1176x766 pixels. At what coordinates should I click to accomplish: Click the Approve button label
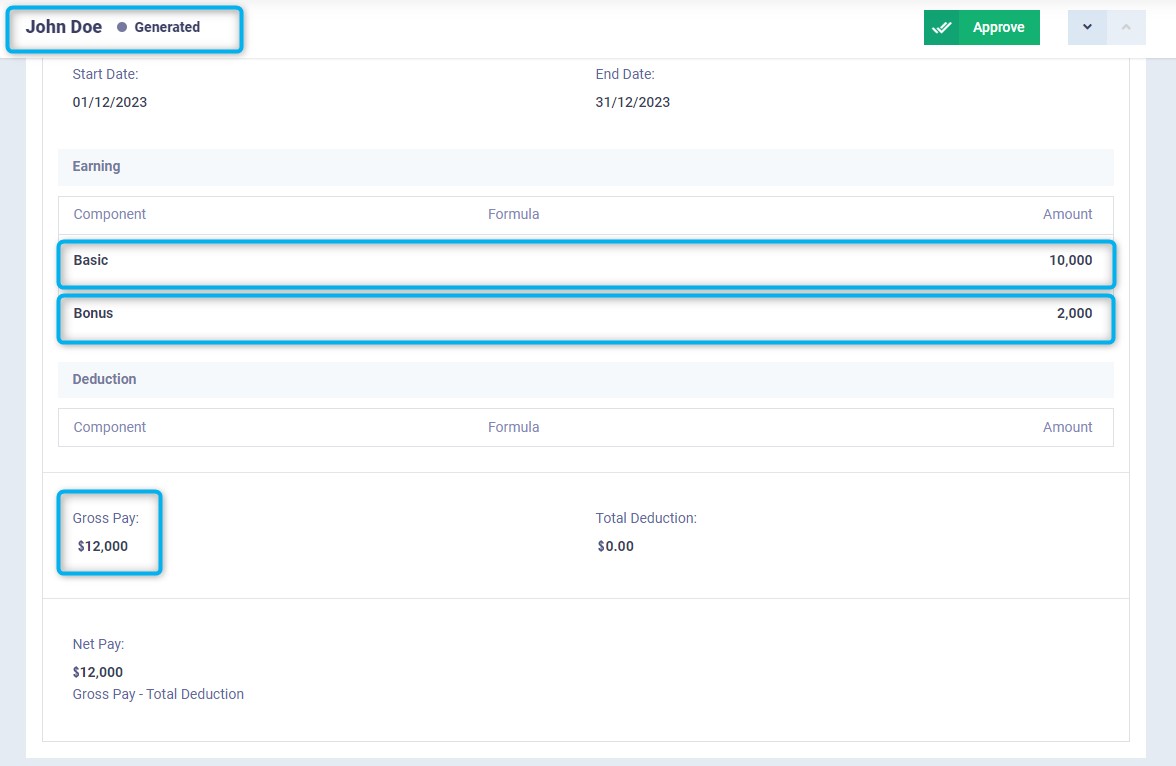[998, 28]
